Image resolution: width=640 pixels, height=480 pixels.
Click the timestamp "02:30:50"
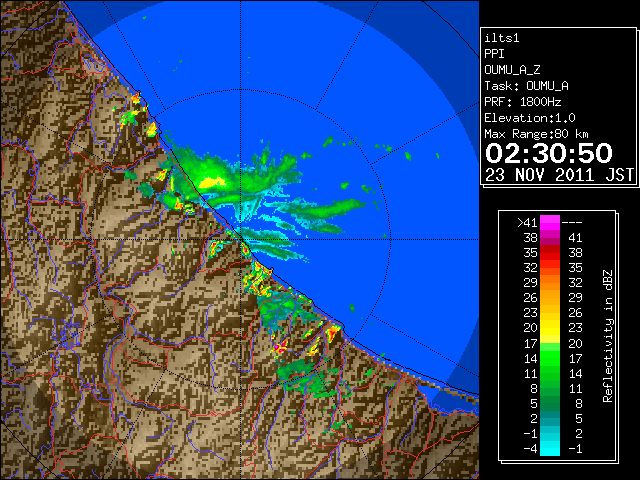(549, 153)
